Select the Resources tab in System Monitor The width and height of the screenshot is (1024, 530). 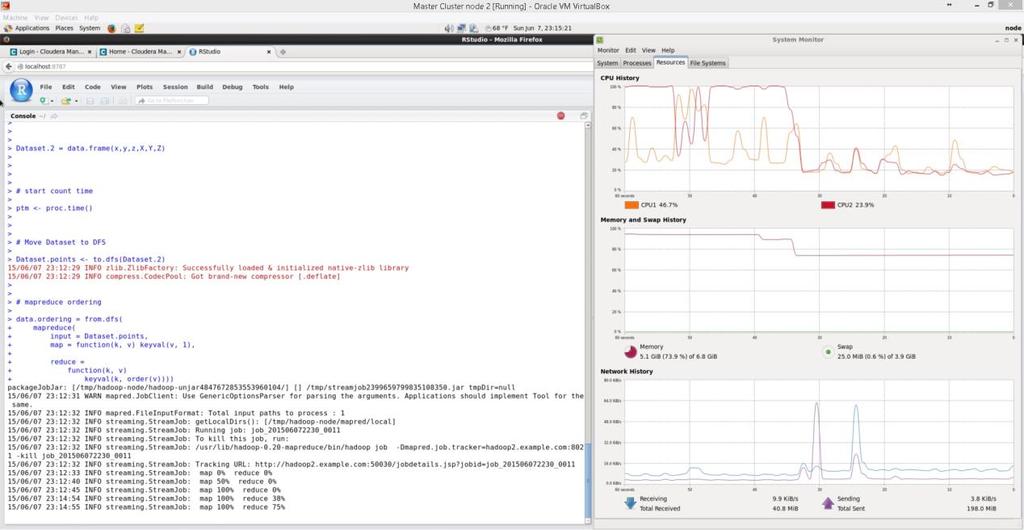pyautogui.click(x=671, y=63)
